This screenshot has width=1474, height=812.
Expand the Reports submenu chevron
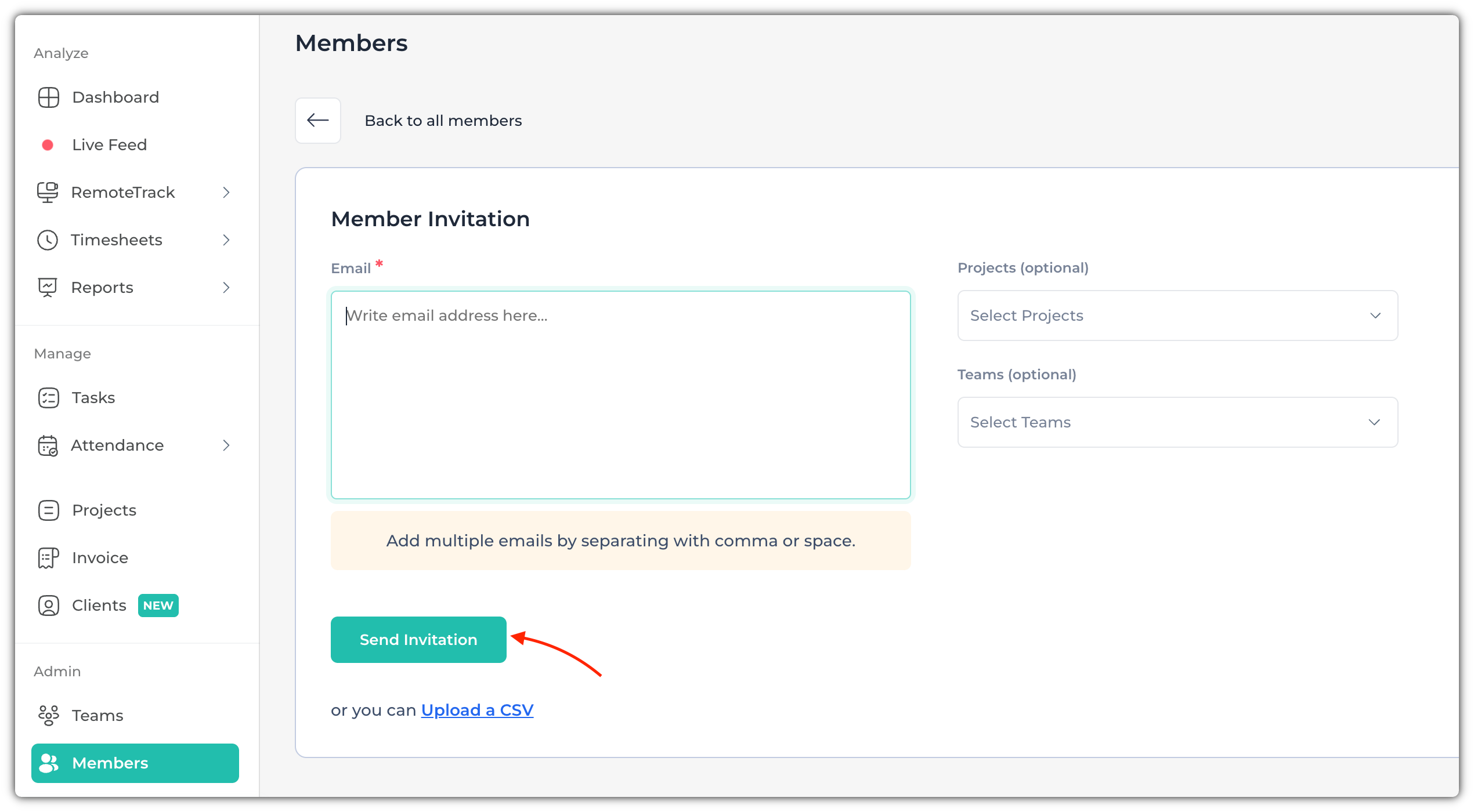click(x=226, y=288)
